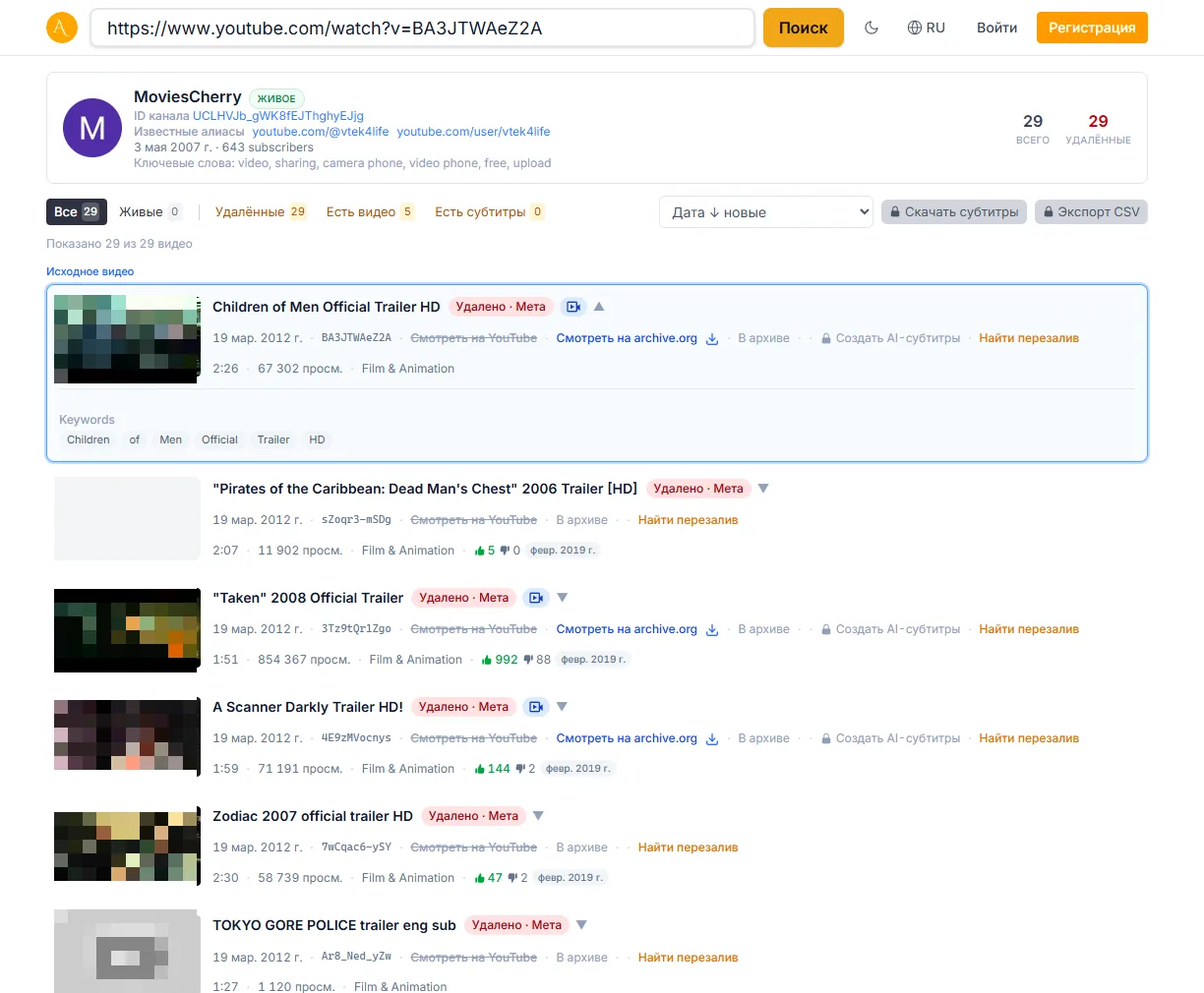The image size is (1204, 993).
Task: Click the Children keyword tag
Action: click(x=89, y=439)
